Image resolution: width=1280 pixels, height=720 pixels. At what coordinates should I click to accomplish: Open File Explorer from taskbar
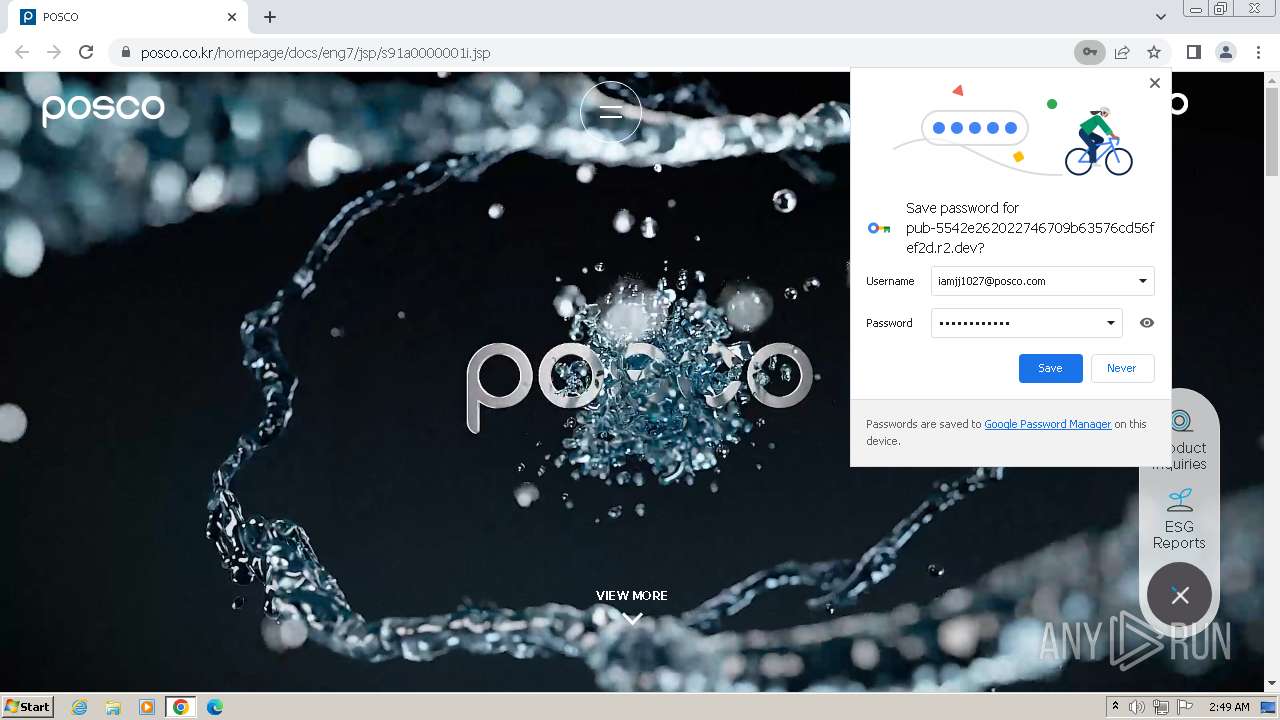[x=113, y=707]
